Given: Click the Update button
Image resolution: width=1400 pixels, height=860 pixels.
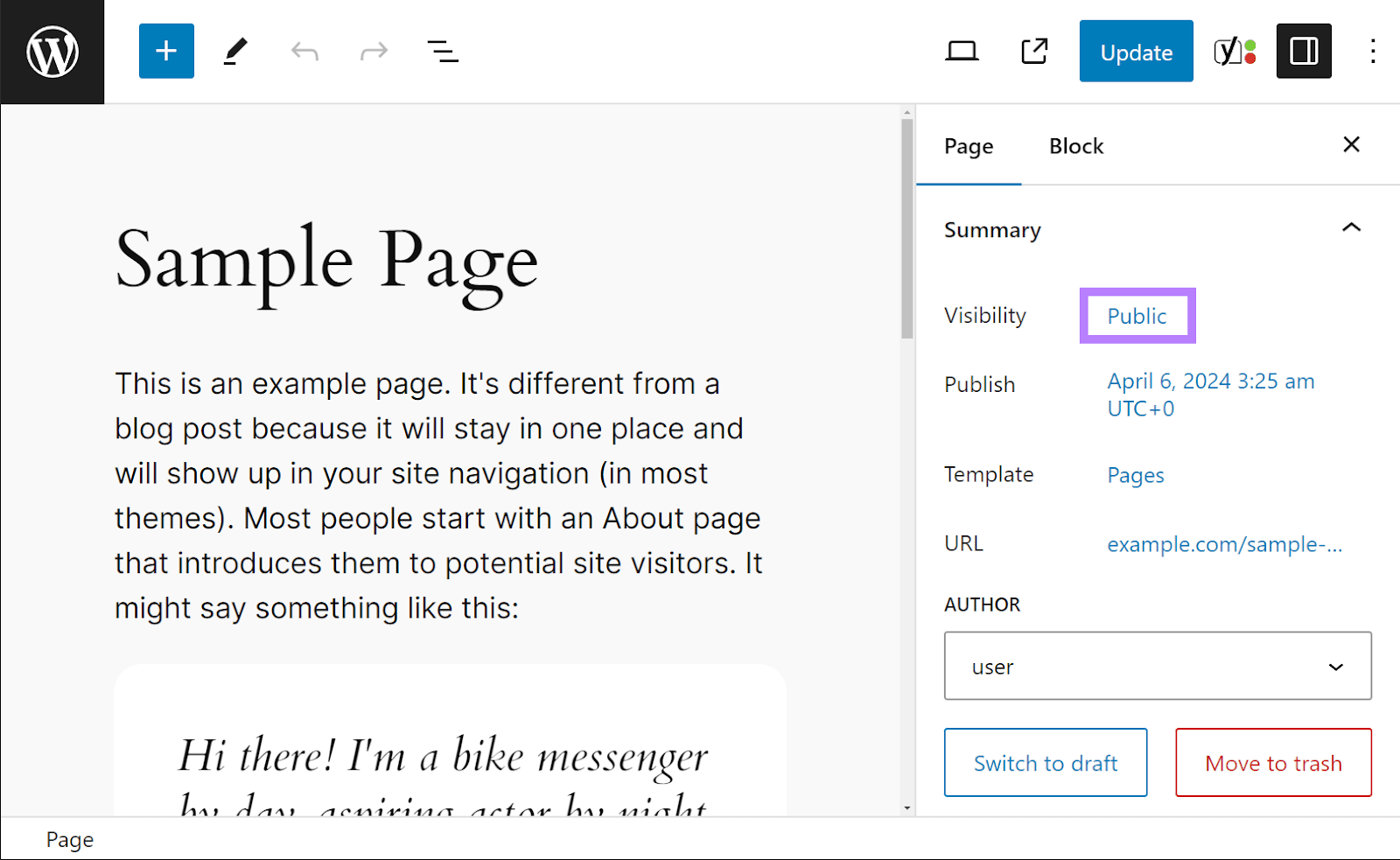Looking at the screenshot, I should [x=1136, y=51].
